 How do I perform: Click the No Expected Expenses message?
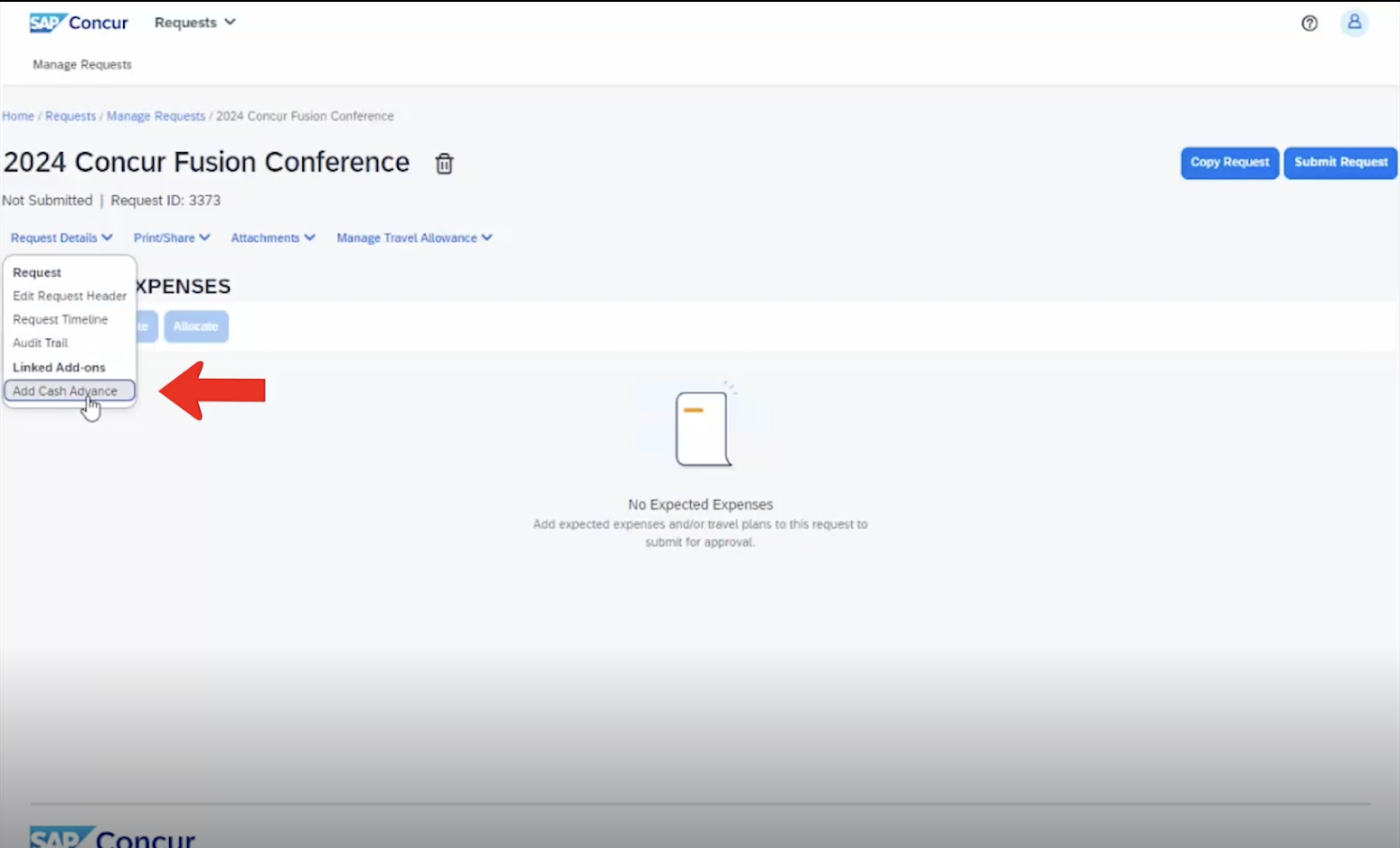tap(701, 504)
